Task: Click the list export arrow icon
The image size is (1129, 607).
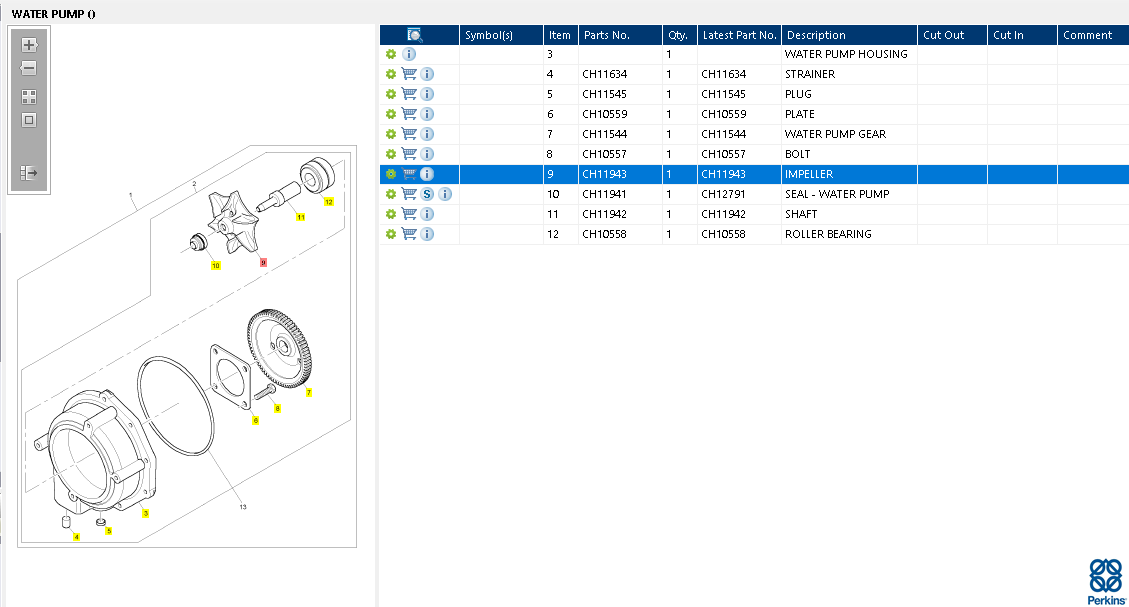Action: 29,173
